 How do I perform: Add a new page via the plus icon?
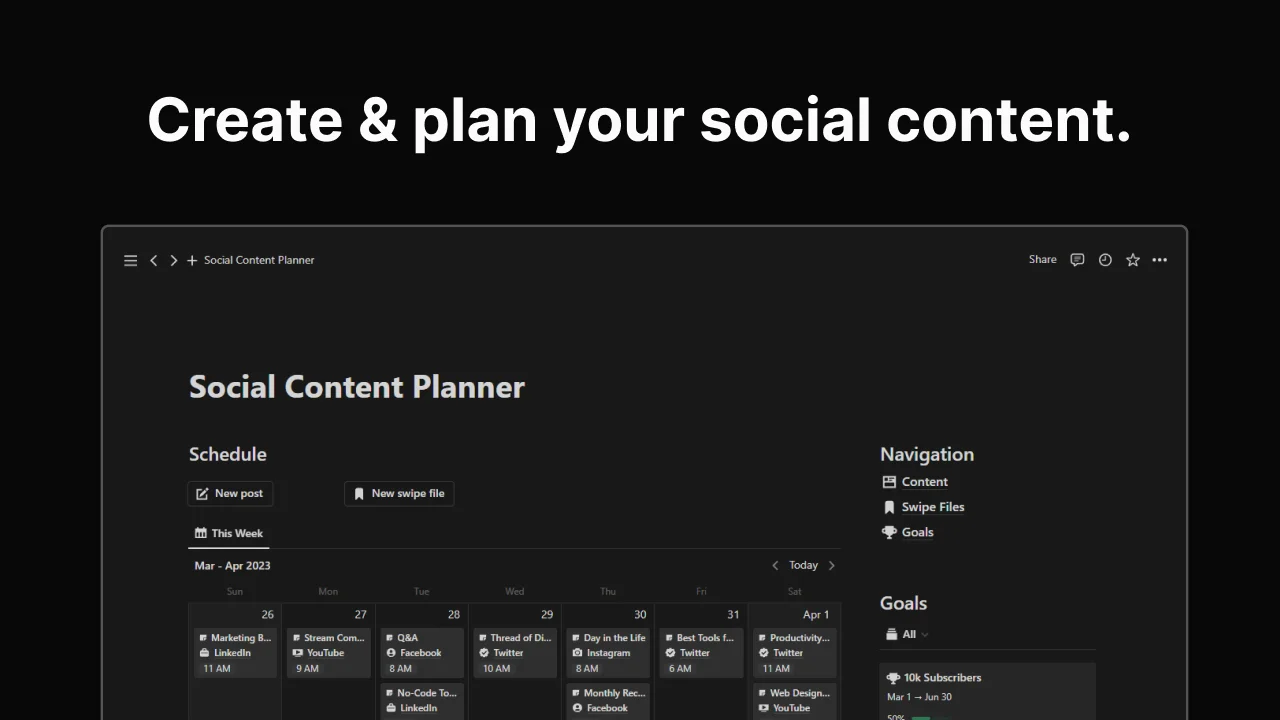point(190,260)
